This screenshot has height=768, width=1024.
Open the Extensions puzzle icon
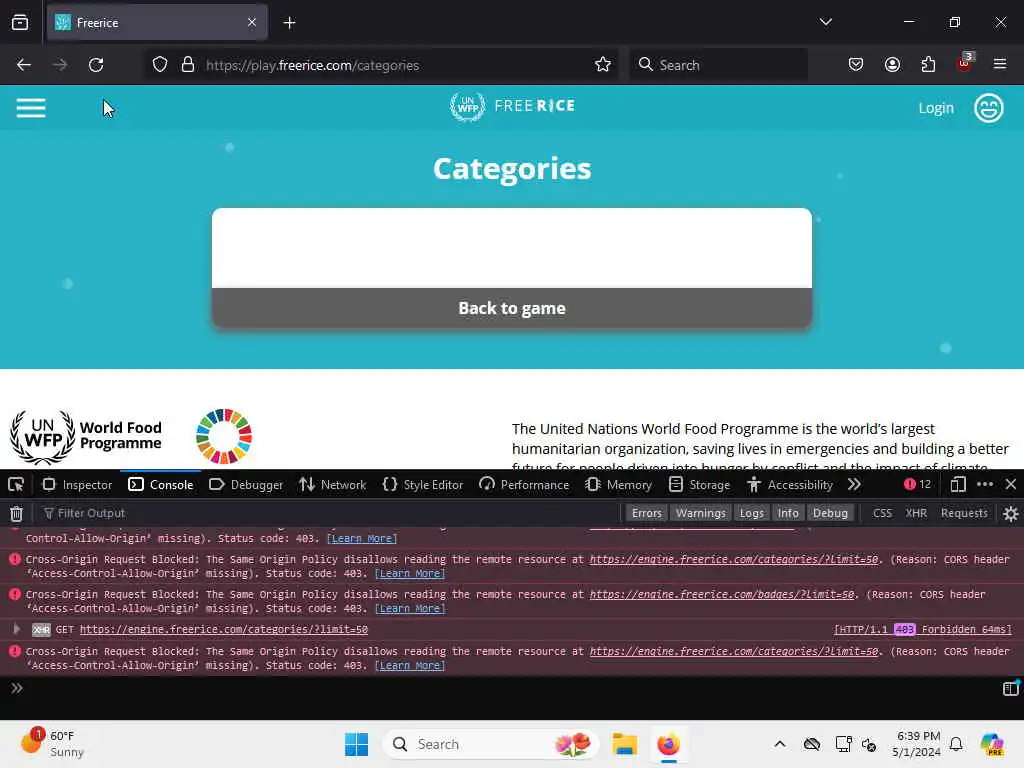[928, 65]
